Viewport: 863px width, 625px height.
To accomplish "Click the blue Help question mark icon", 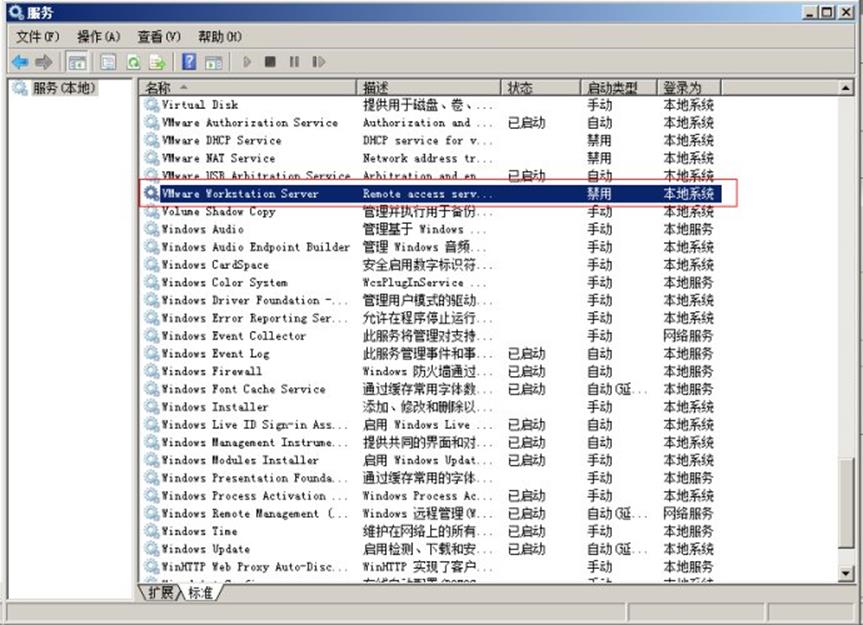I will (x=188, y=62).
